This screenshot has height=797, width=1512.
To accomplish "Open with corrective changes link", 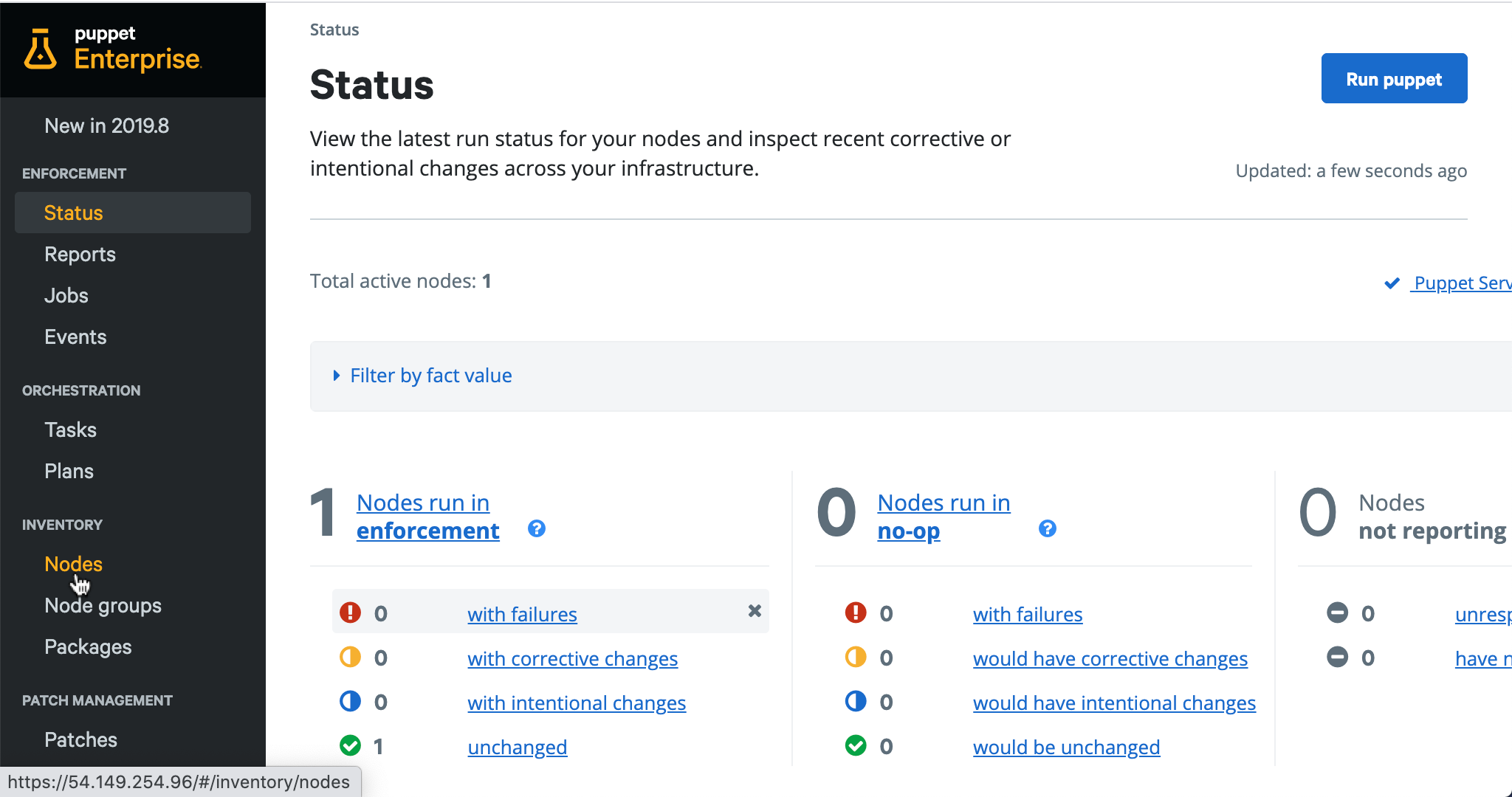I will 572,658.
